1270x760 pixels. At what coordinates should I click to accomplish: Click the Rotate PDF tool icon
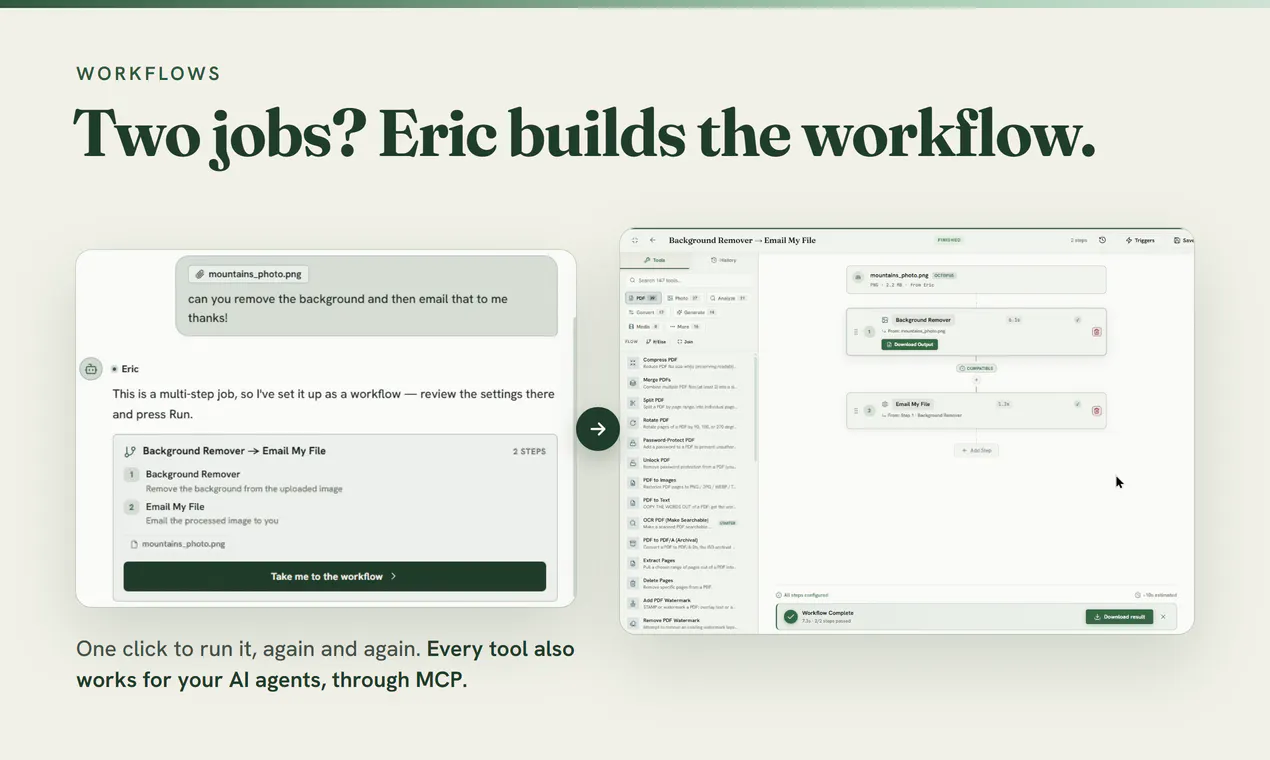[633, 422]
